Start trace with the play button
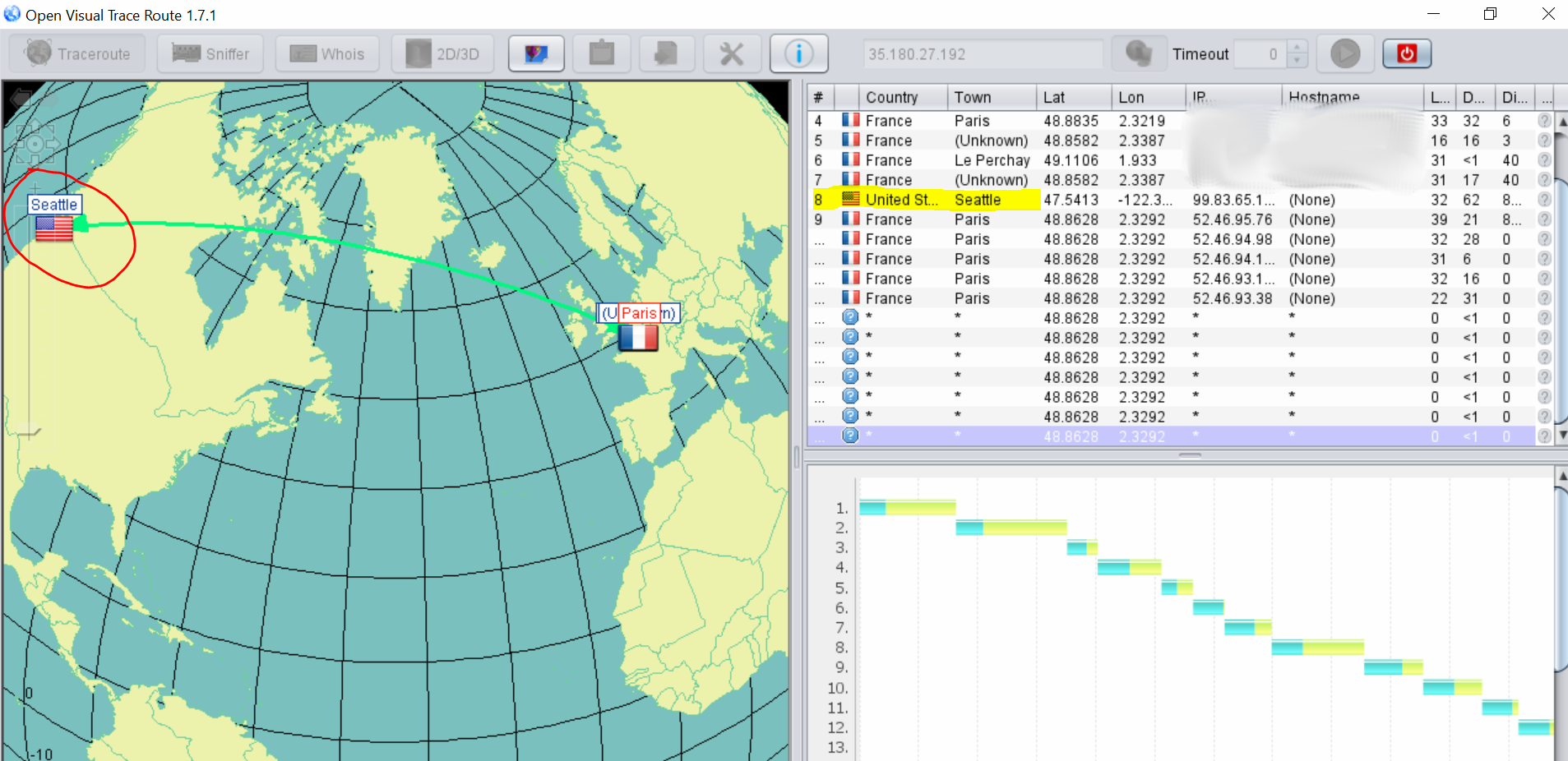The height and width of the screenshot is (761, 1568). click(x=1345, y=54)
